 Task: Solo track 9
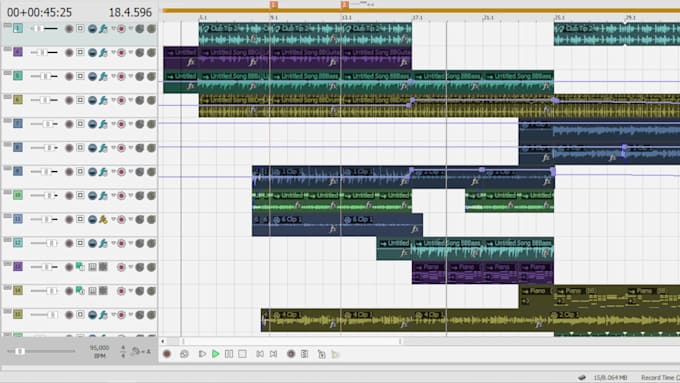[x=151, y=172]
